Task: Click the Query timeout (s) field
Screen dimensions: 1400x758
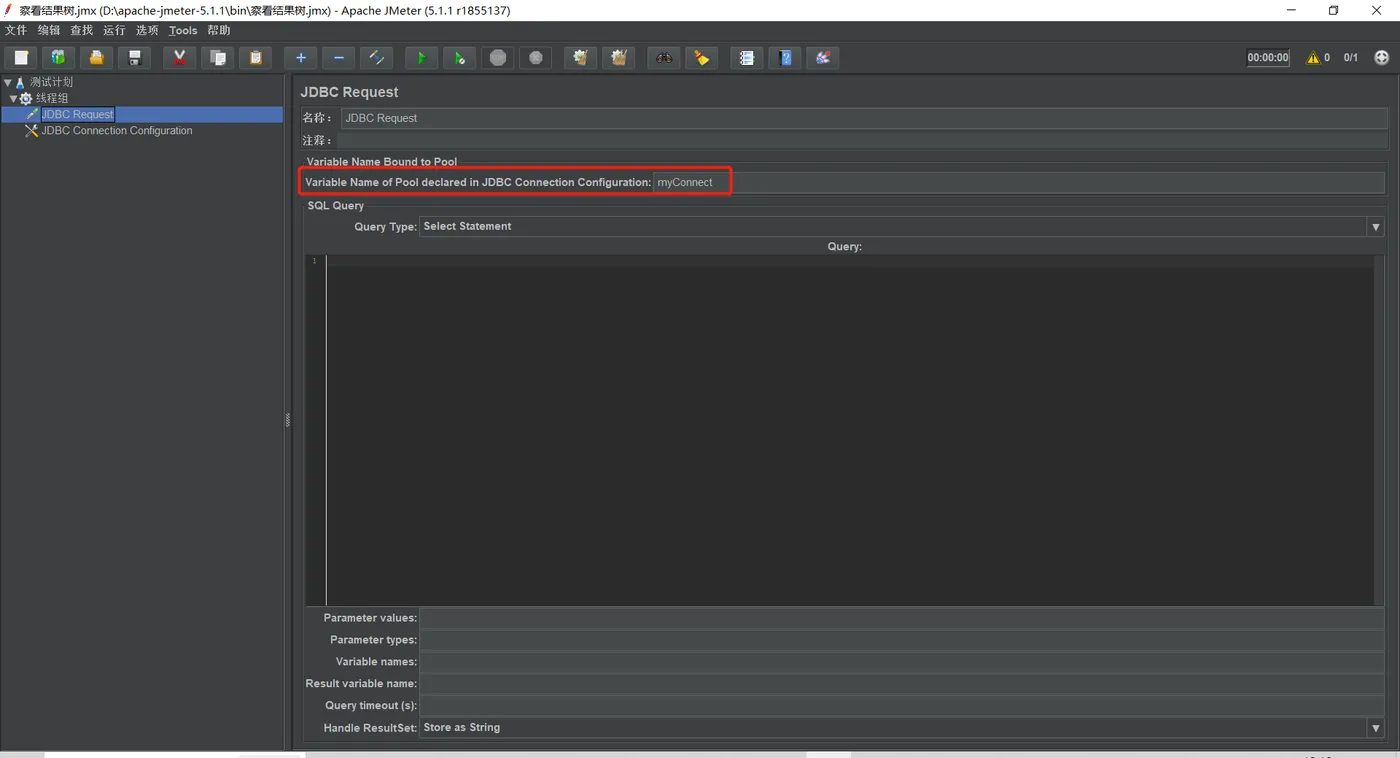Action: pos(902,706)
